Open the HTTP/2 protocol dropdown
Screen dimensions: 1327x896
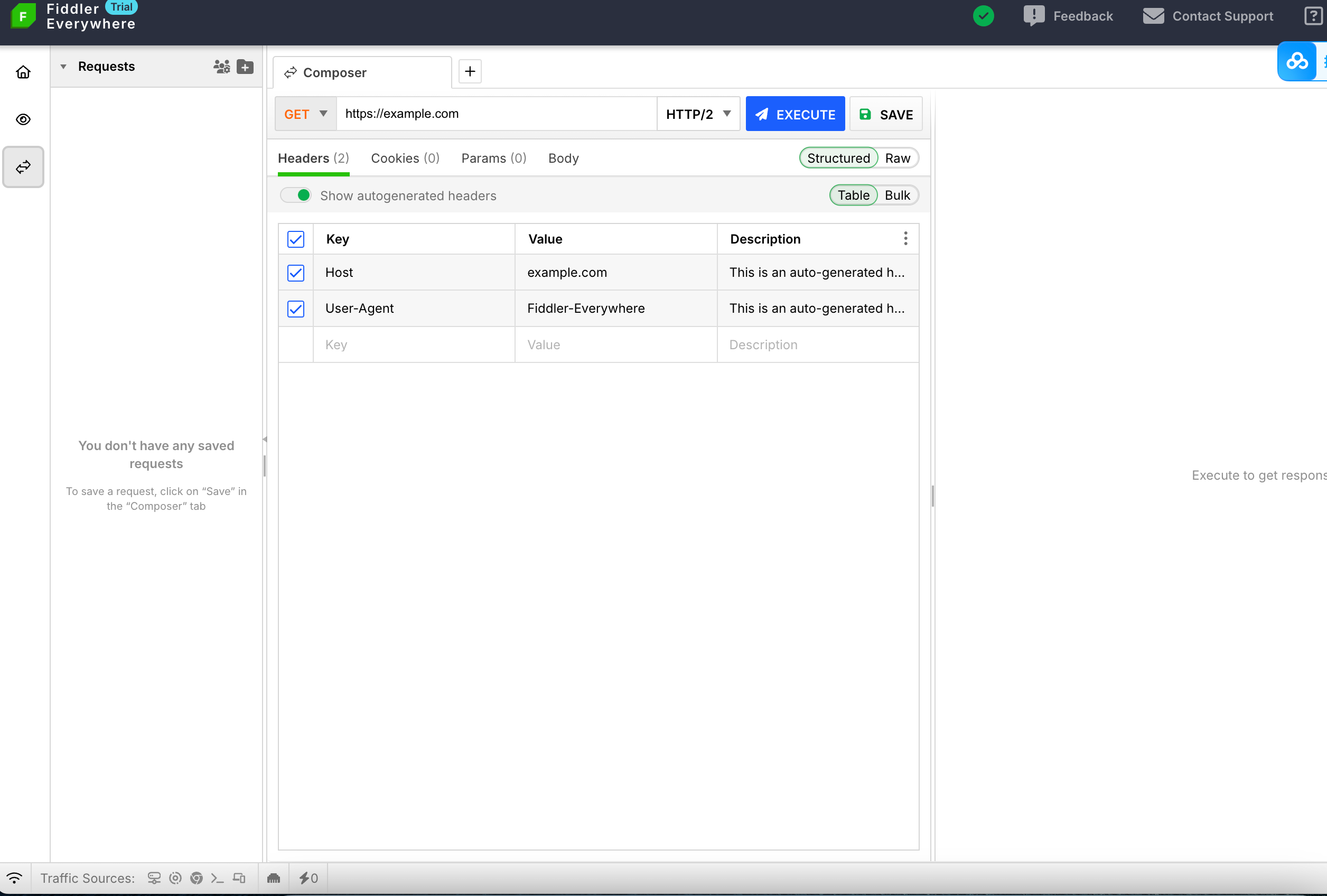pos(698,114)
